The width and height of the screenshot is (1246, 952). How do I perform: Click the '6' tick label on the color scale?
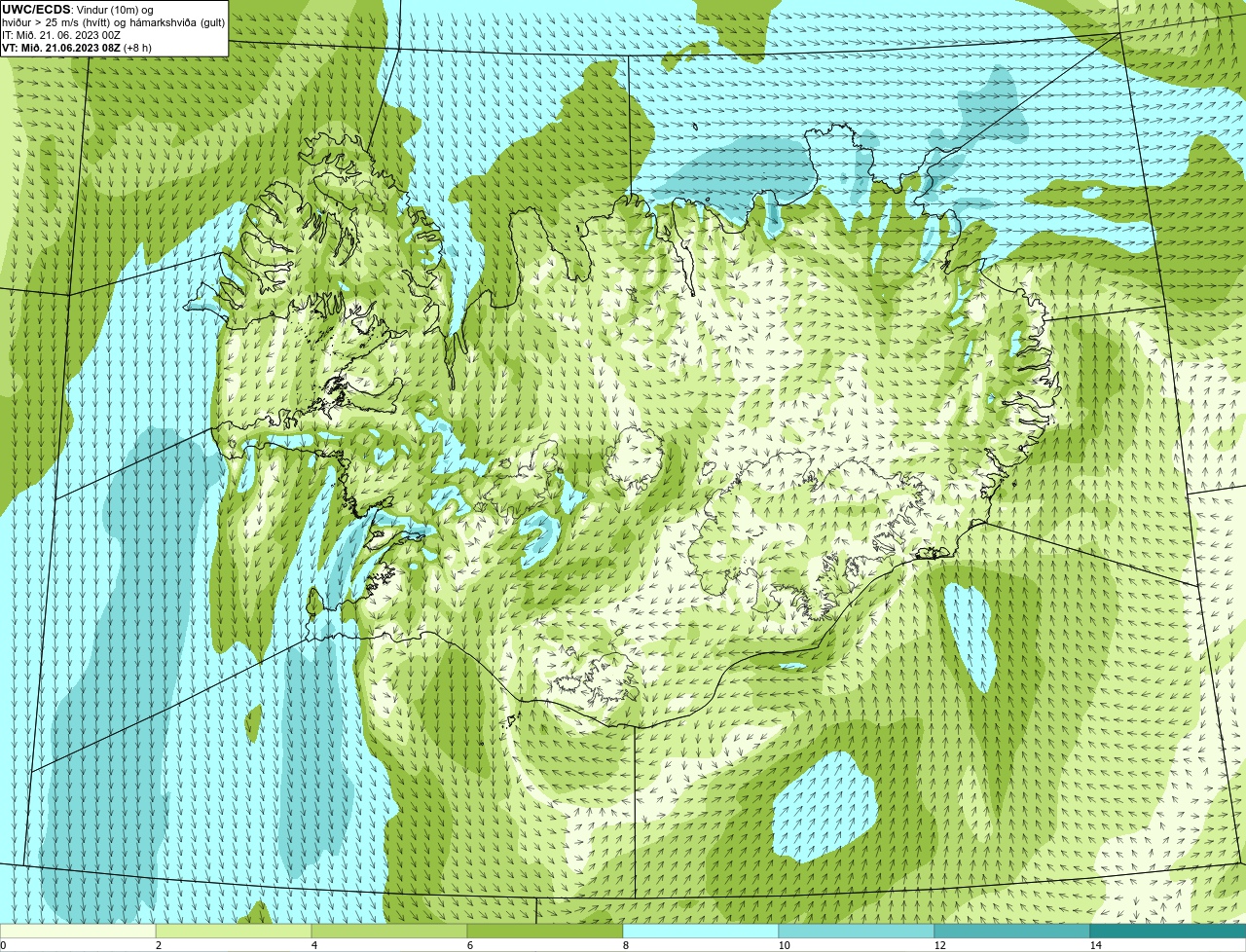pyautogui.click(x=469, y=945)
